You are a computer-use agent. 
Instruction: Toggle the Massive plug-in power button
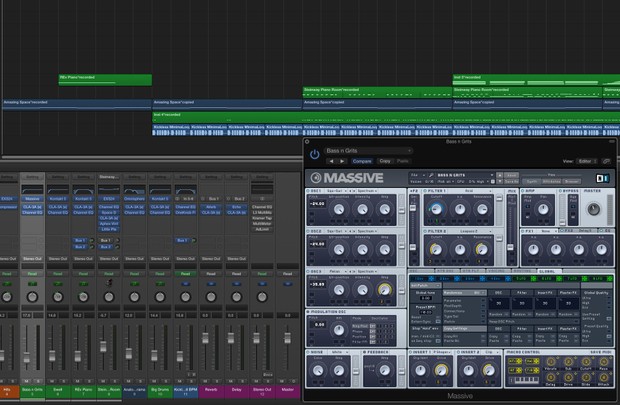click(x=314, y=154)
